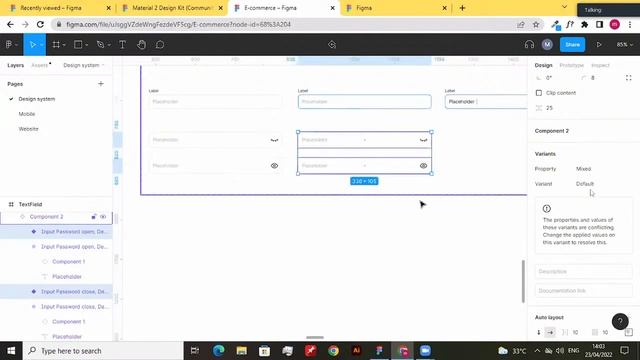The image size is (640, 360).
Task: Open the Design system page dropdown
Action: coord(84,65)
